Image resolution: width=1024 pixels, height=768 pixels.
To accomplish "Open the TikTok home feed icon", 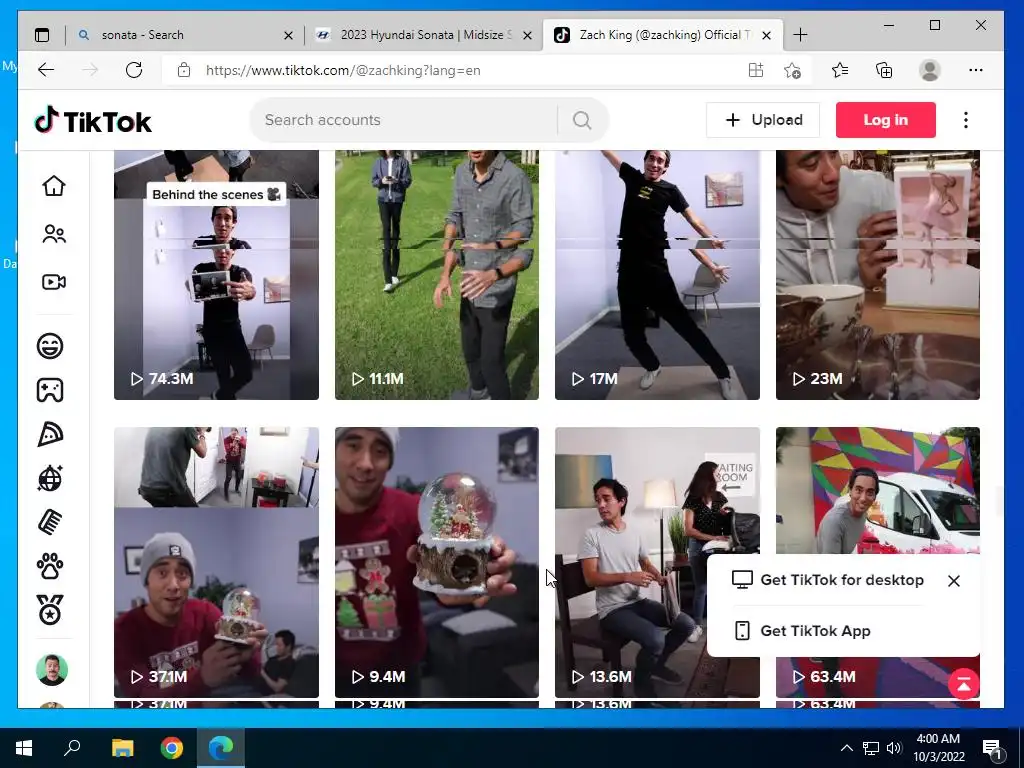I will click(54, 186).
